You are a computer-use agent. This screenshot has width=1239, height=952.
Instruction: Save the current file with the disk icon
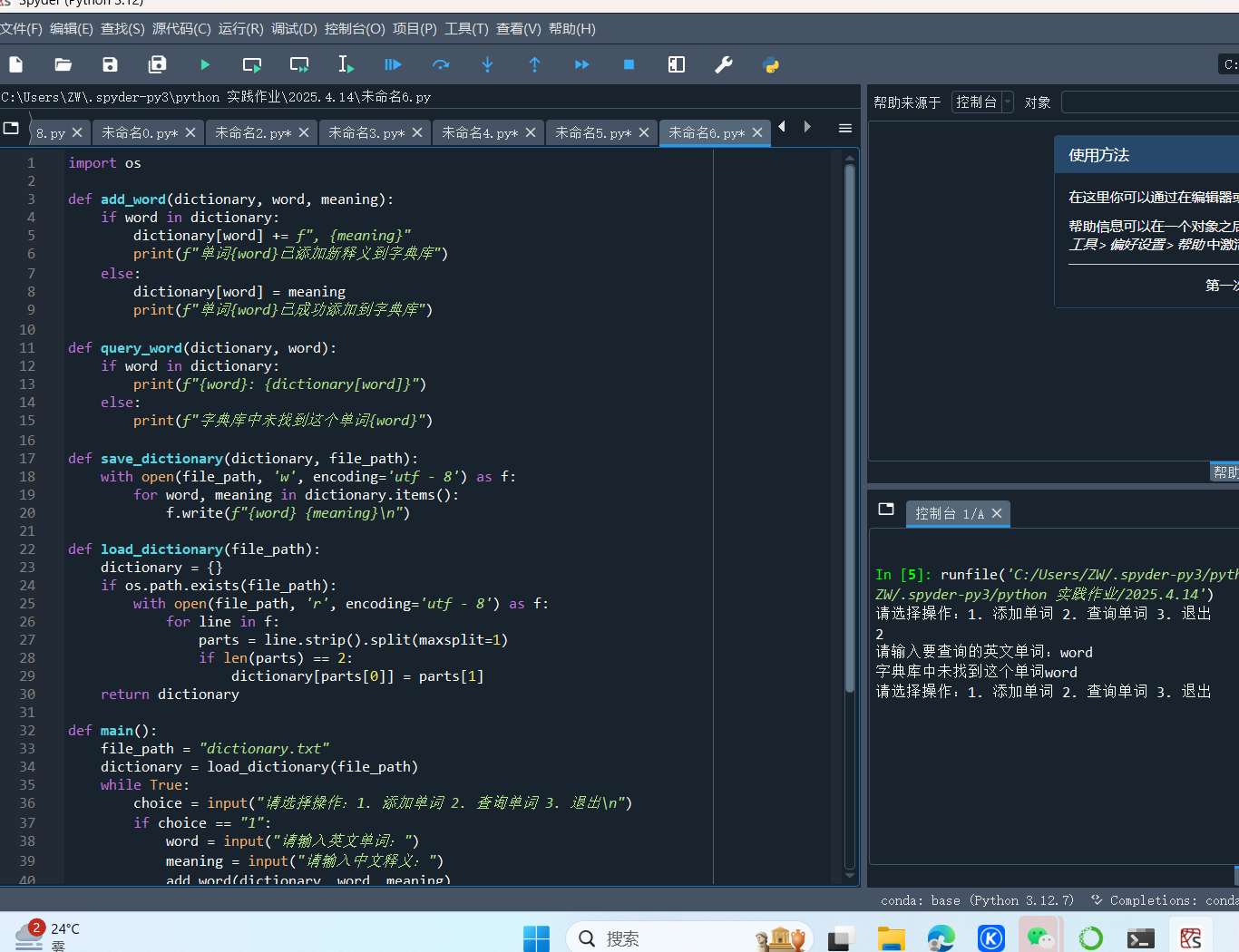pos(110,64)
